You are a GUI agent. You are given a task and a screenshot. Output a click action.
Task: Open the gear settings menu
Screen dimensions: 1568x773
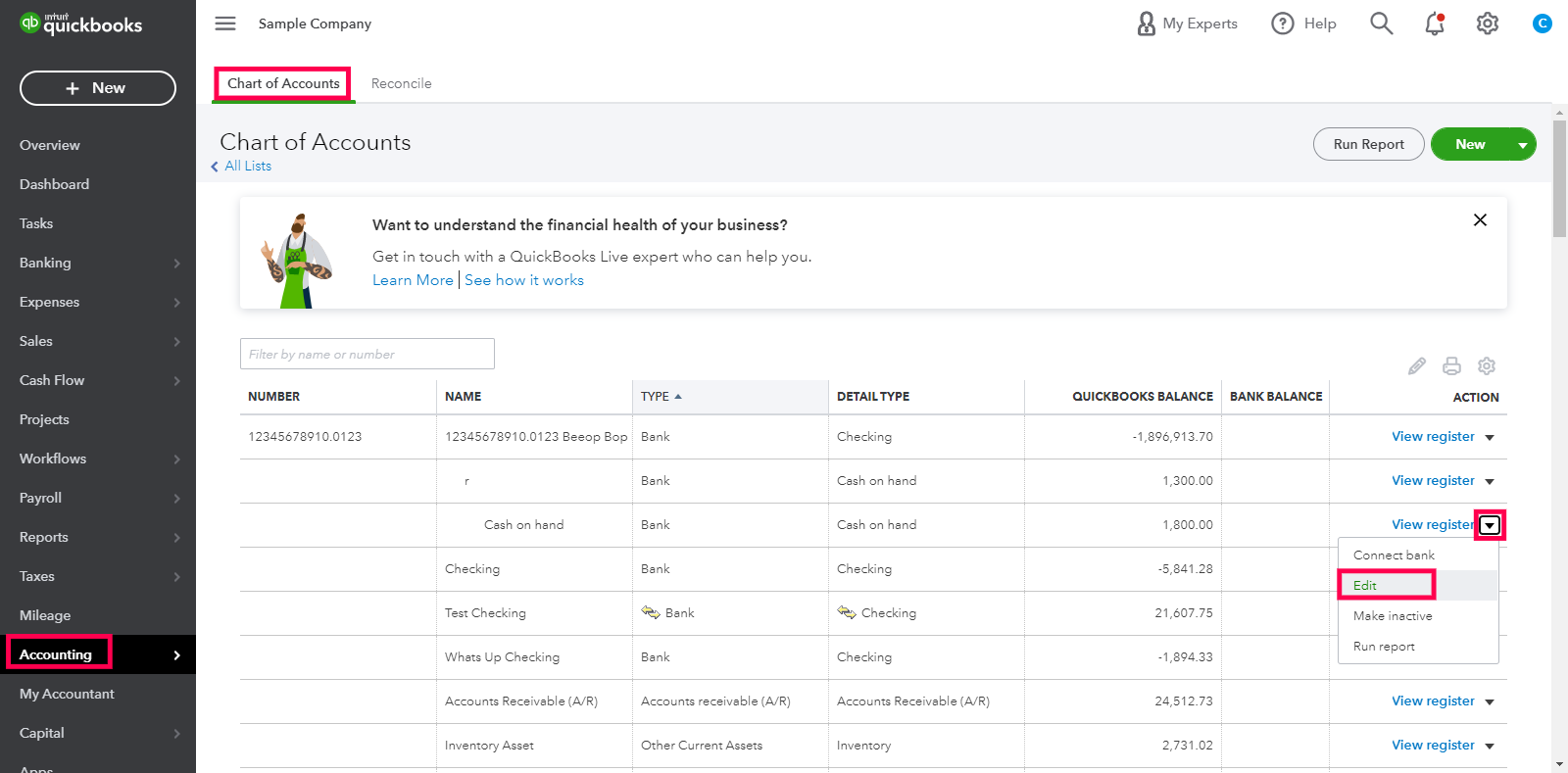pos(1488,24)
